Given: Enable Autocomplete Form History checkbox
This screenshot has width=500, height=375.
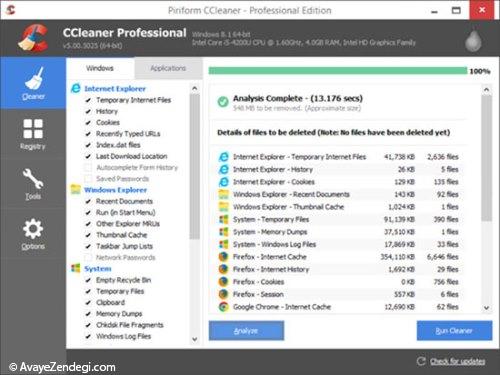Looking at the screenshot, I should pos(88,167).
